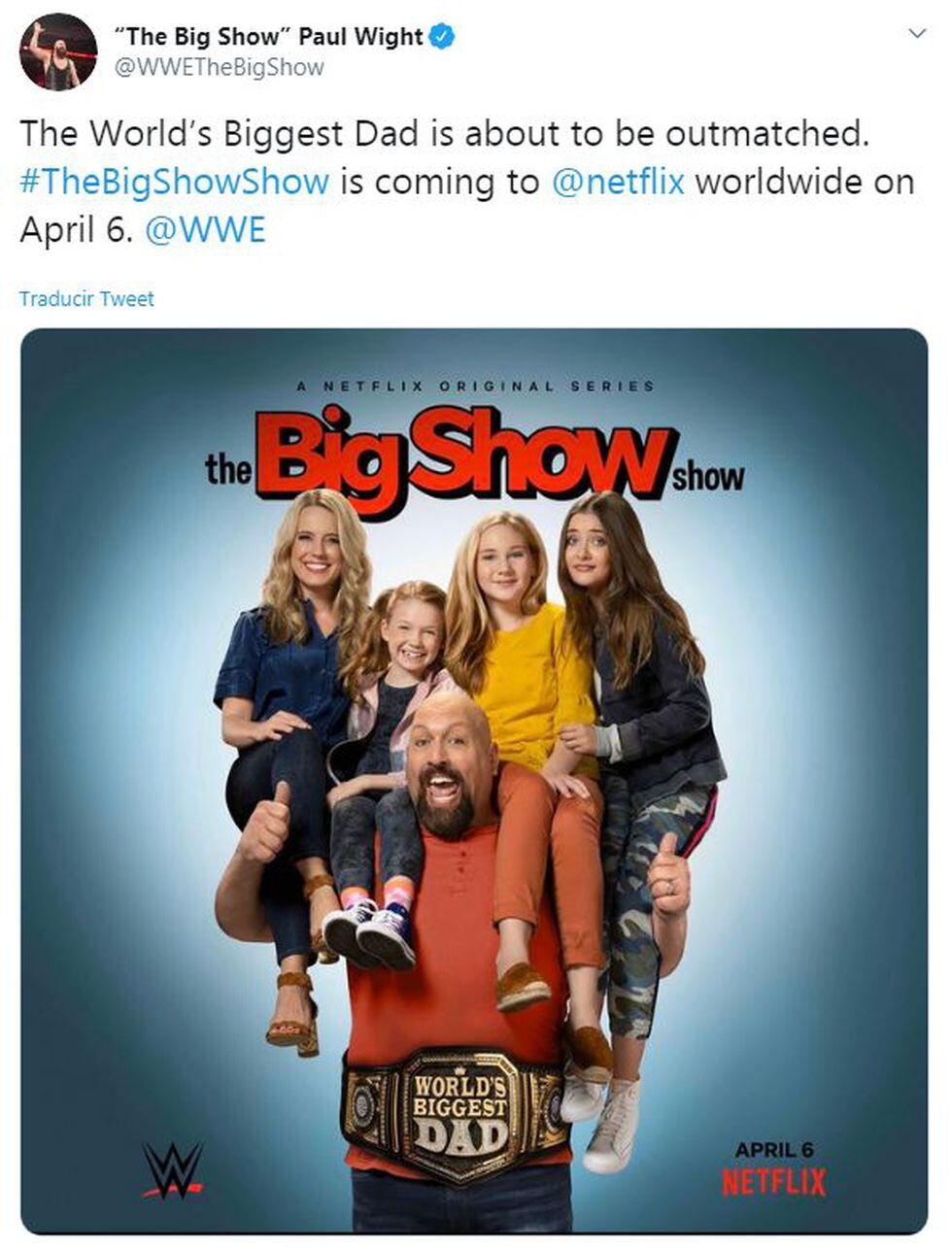This screenshot has height=1248, width=952.
Task: Open the Big Show Show poster image
Action: click(474, 781)
